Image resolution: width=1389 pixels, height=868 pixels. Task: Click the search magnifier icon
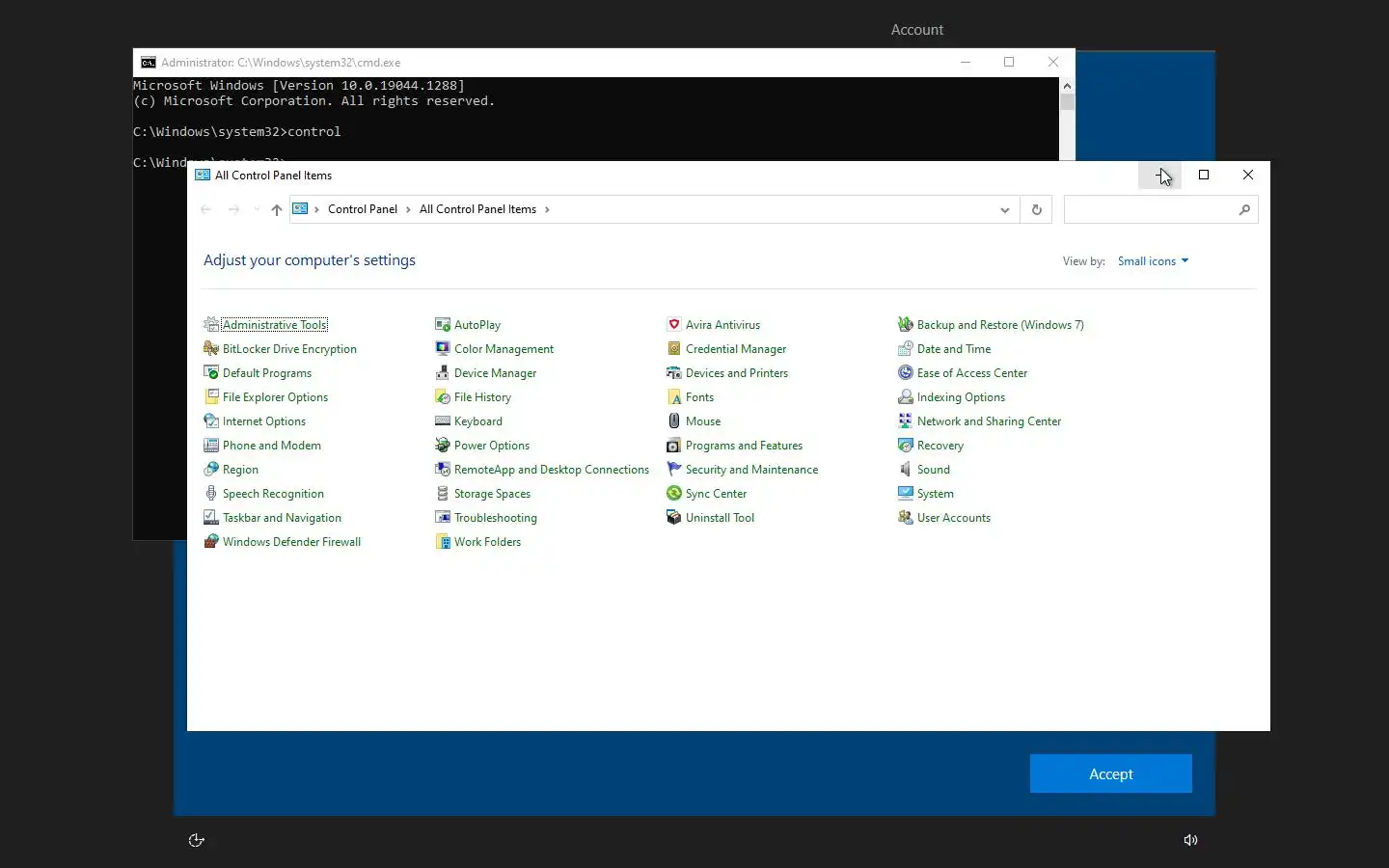tap(1244, 209)
